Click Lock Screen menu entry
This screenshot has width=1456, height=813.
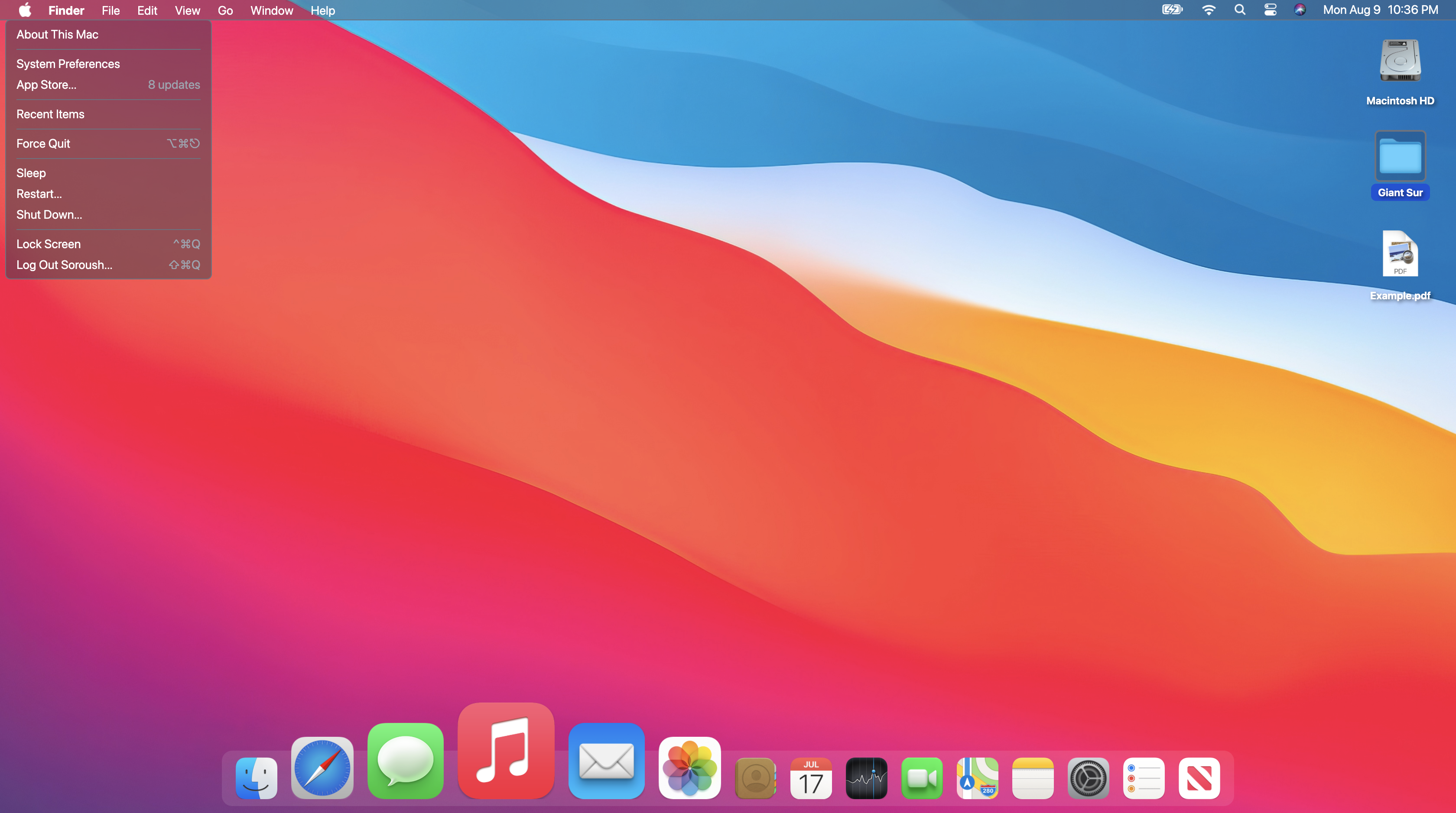click(49, 244)
